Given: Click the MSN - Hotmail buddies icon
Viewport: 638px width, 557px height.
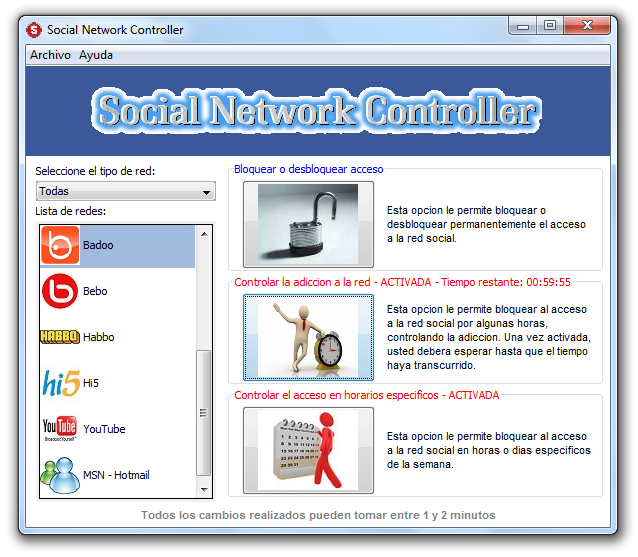Looking at the screenshot, I should [x=60, y=475].
